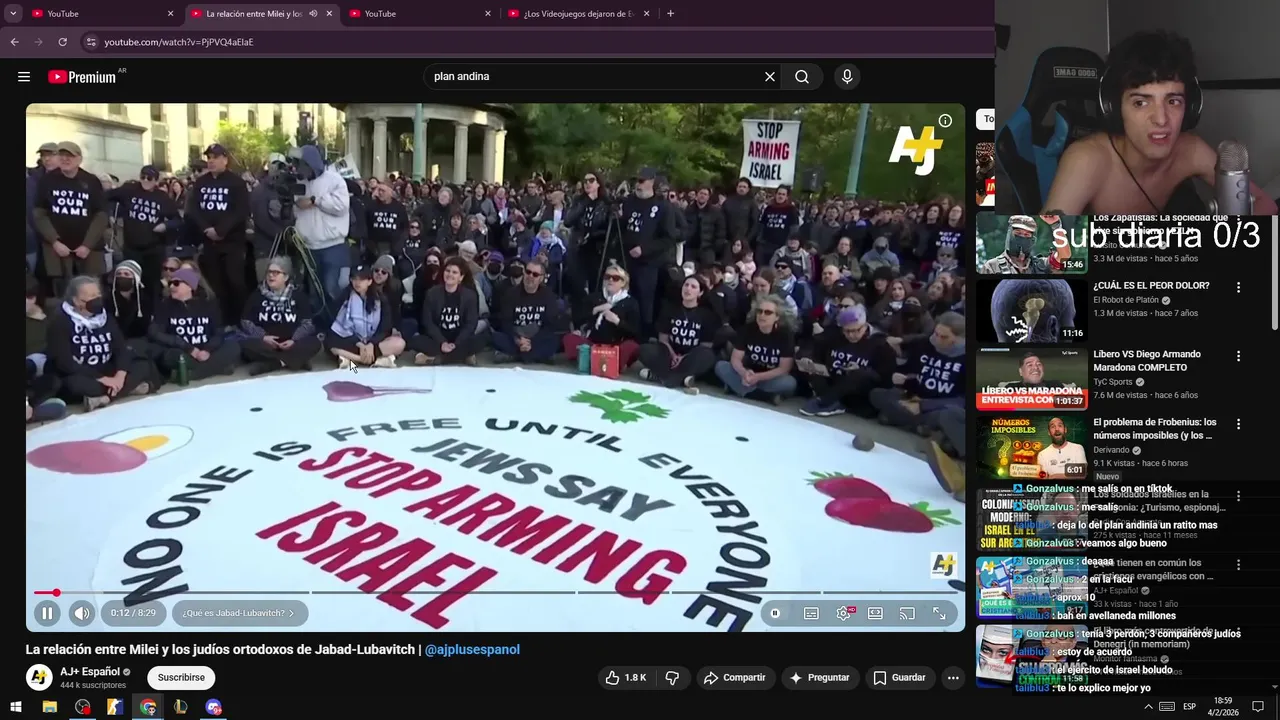The width and height of the screenshot is (1280, 720).
Task: Cast the video to a TV
Action: 907,614
